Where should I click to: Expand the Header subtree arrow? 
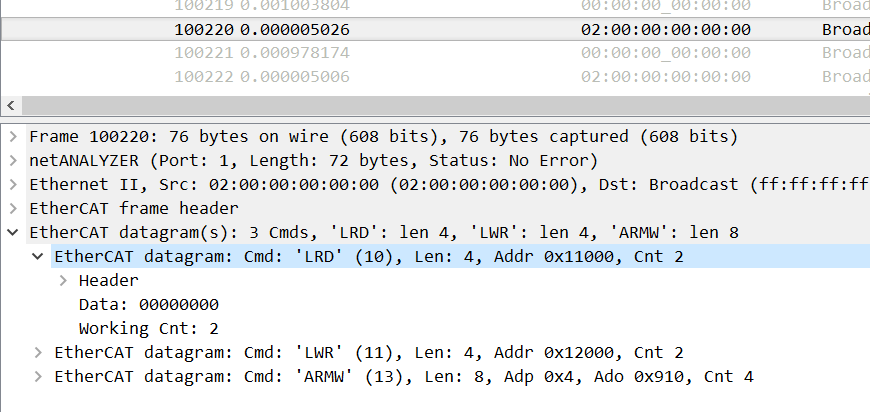63,281
